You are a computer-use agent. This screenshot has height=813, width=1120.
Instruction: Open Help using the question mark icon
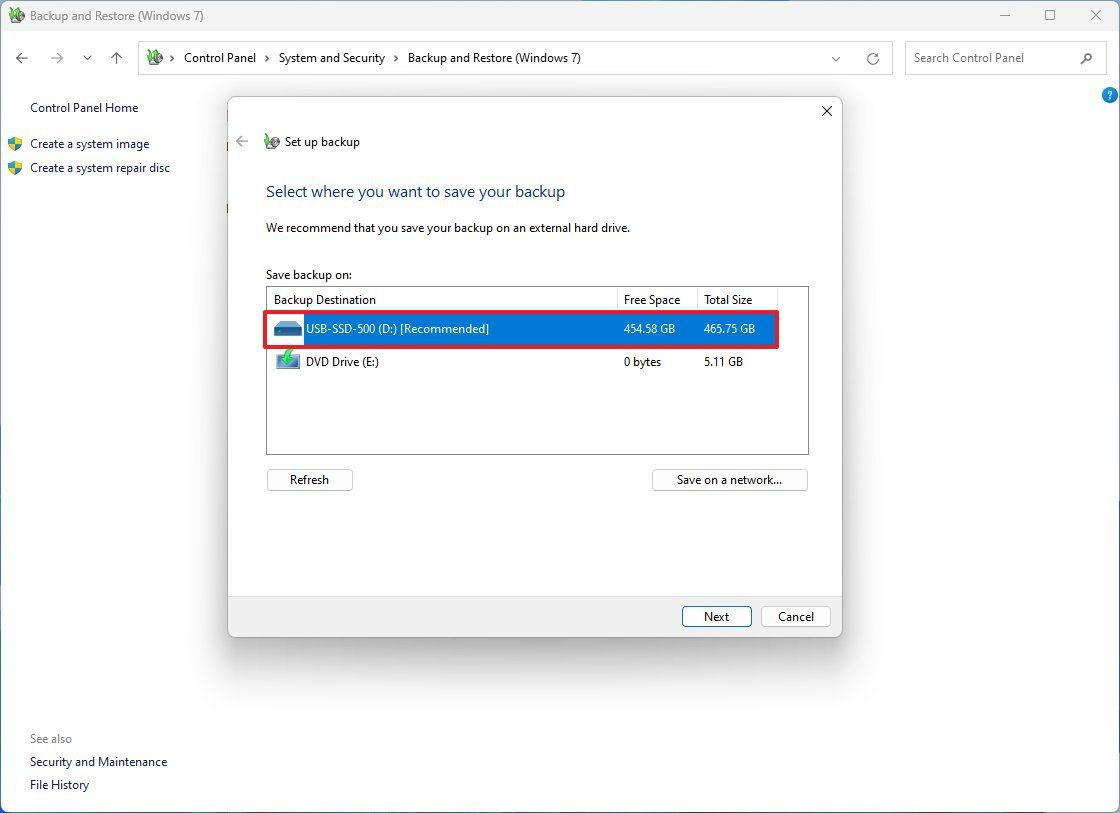pos(1109,94)
